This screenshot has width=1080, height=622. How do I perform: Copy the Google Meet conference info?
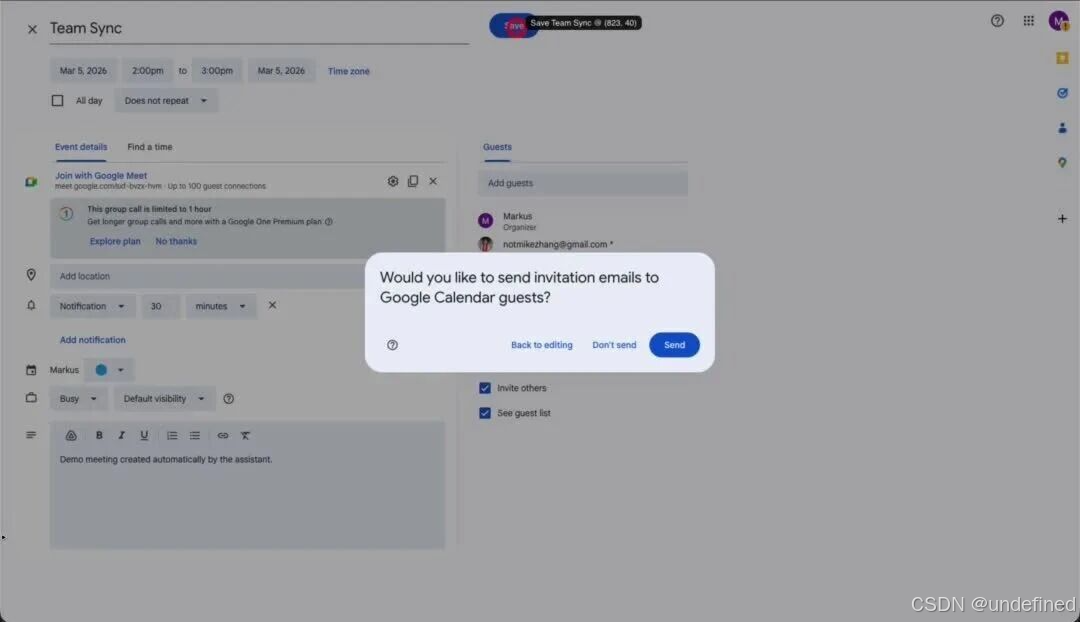413,181
